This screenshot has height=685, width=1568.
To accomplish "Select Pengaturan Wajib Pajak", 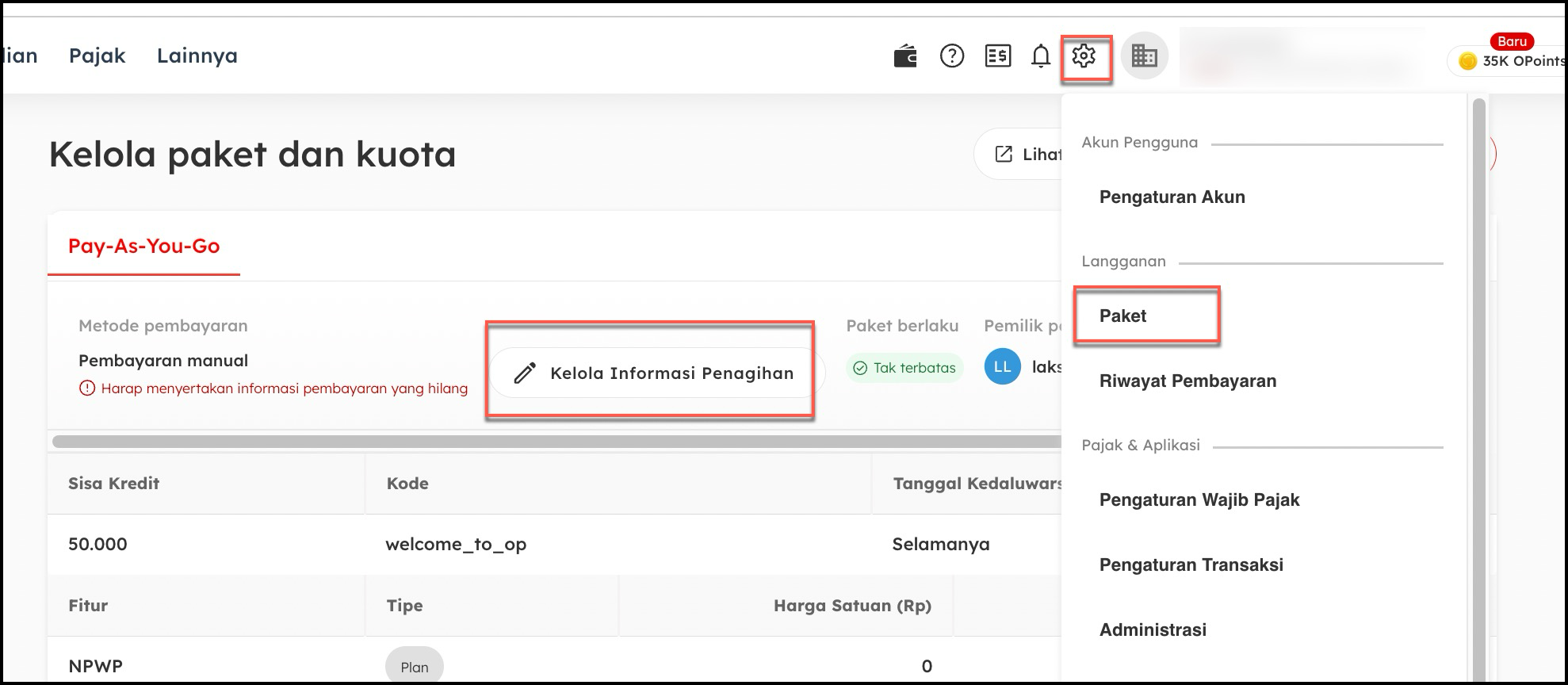I will point(1199,500).
